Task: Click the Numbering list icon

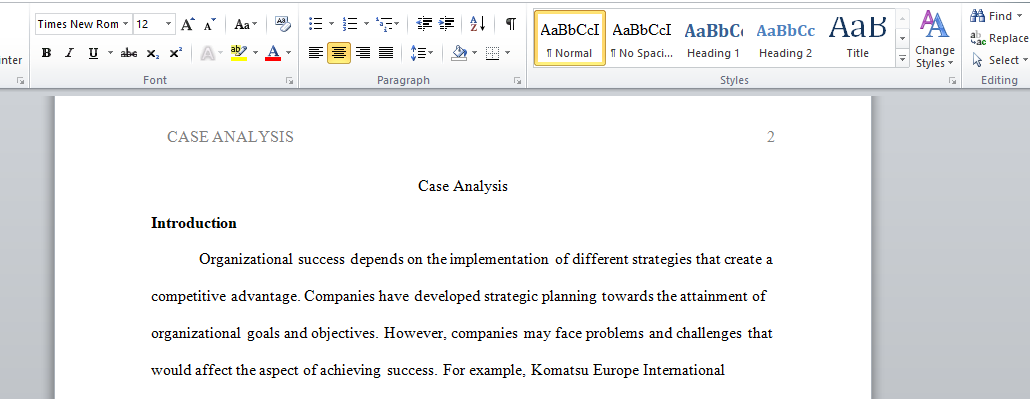Action: [x=350, y=24]
